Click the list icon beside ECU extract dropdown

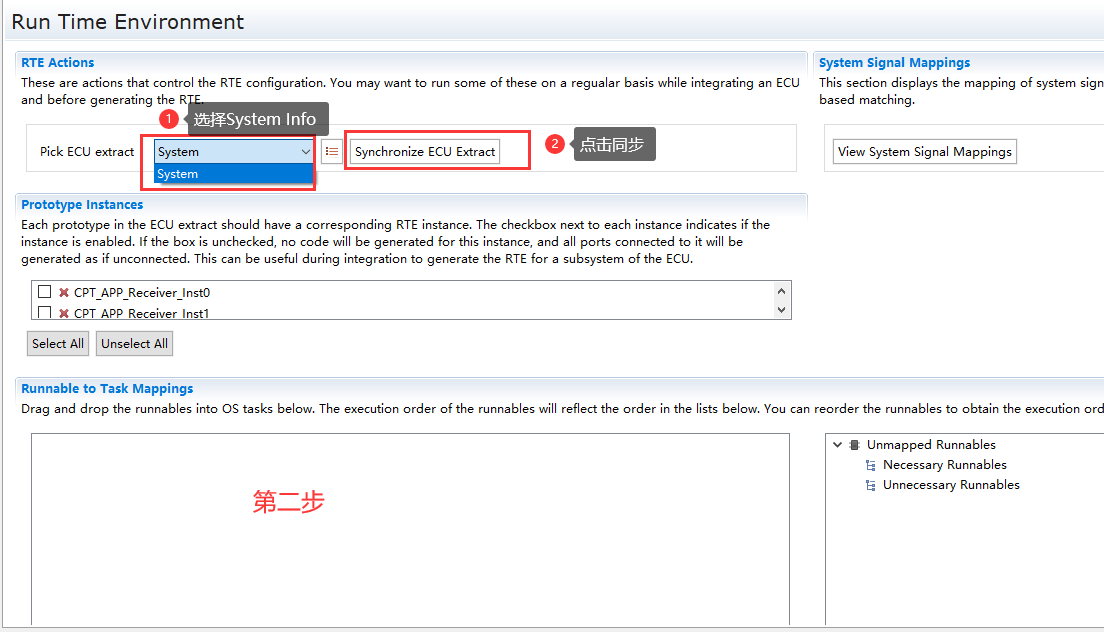332,151
